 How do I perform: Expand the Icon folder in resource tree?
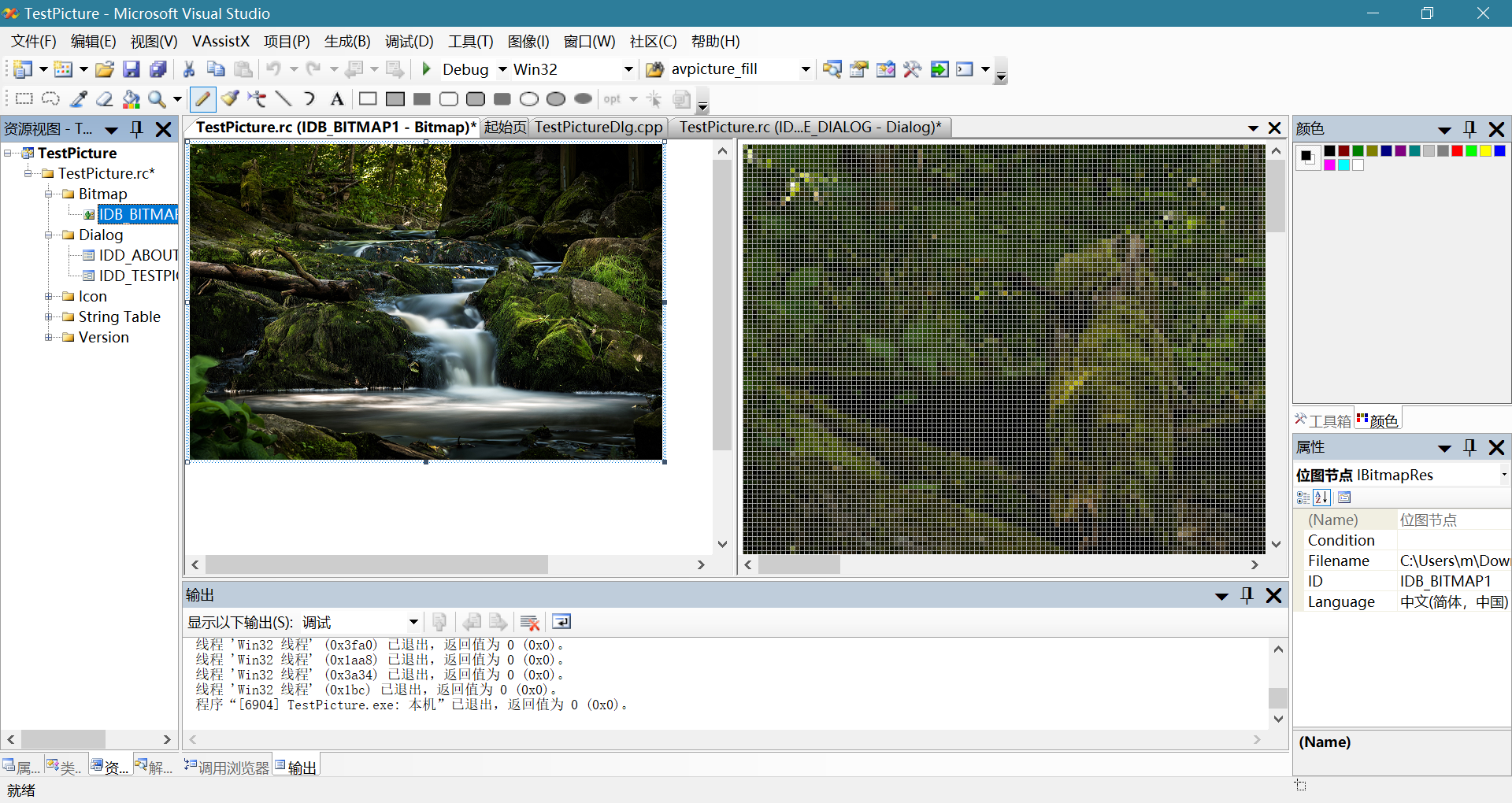tap(49, 297)
